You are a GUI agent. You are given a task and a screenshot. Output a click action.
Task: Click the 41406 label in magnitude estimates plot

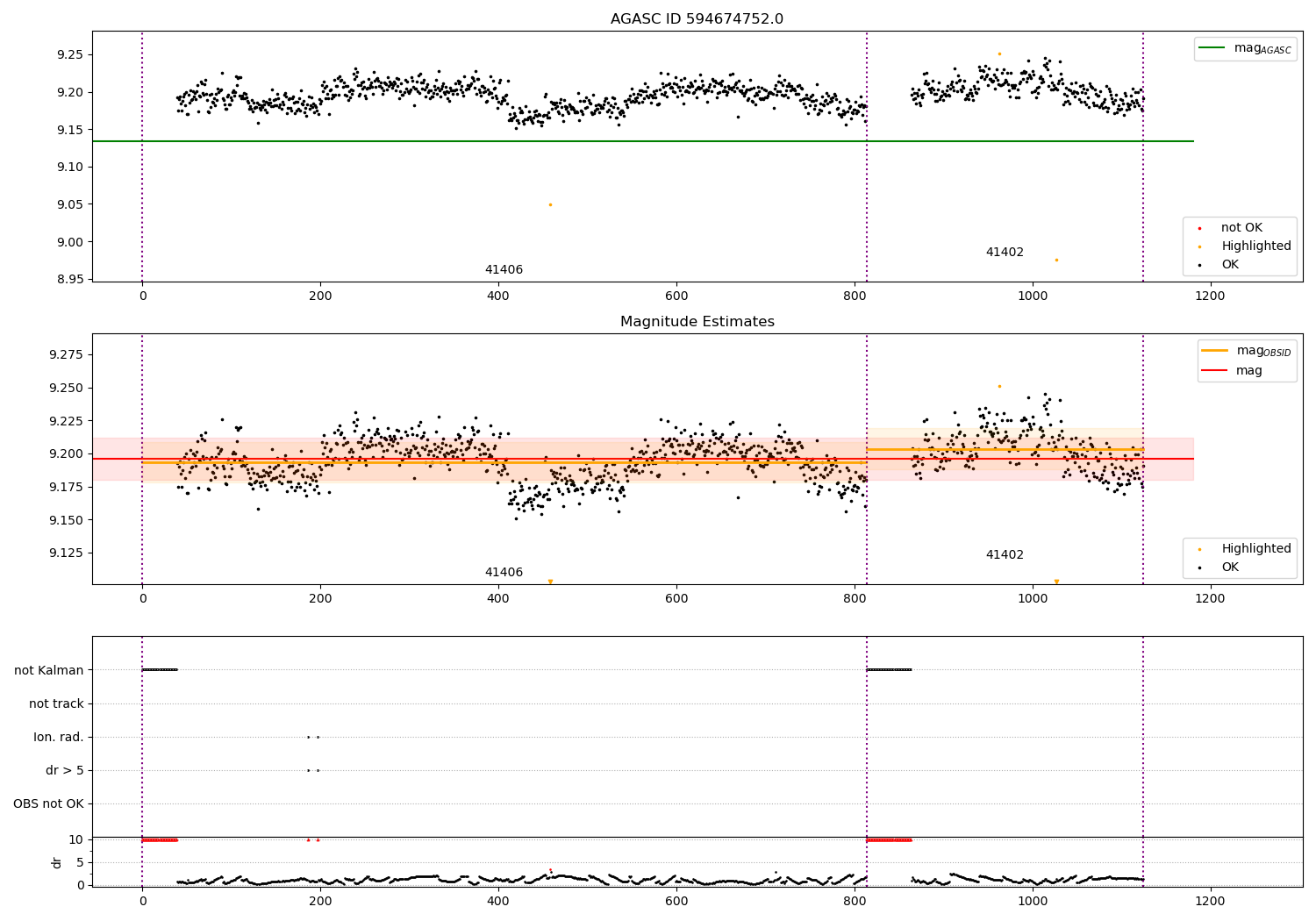(x=504, y=573)
